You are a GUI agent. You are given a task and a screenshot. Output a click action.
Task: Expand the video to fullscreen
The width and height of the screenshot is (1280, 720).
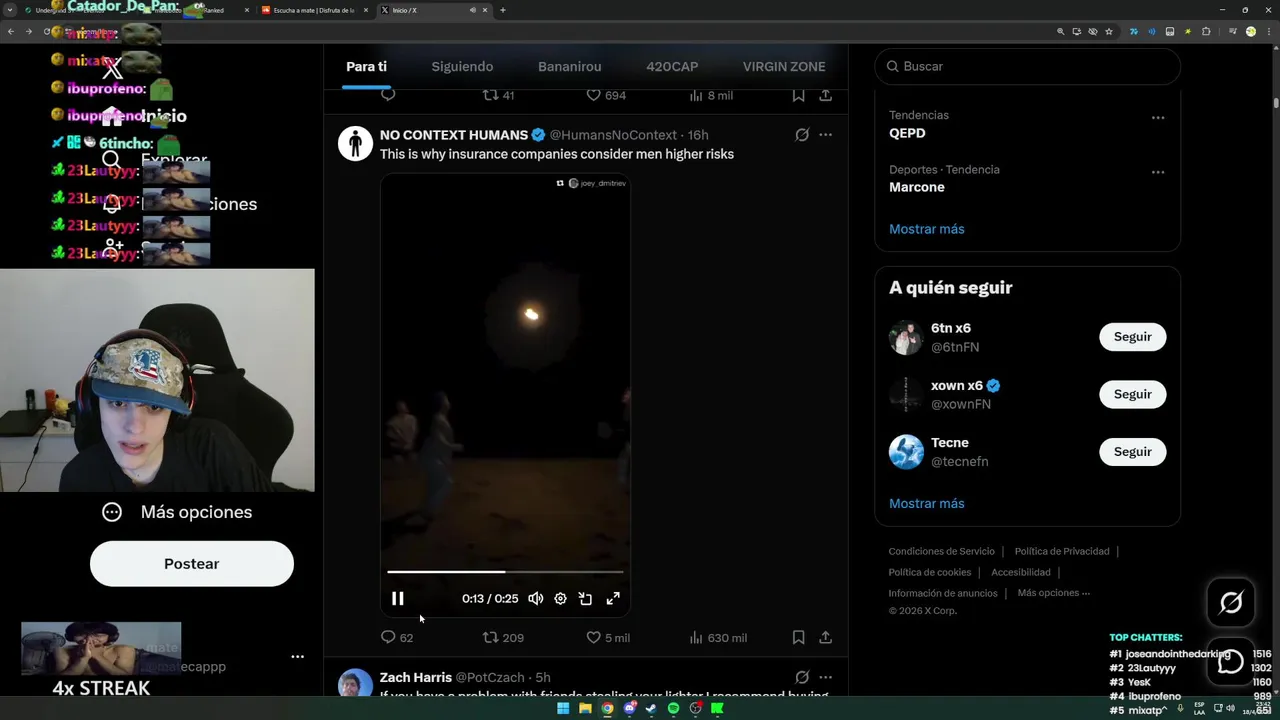click(613, 598)
